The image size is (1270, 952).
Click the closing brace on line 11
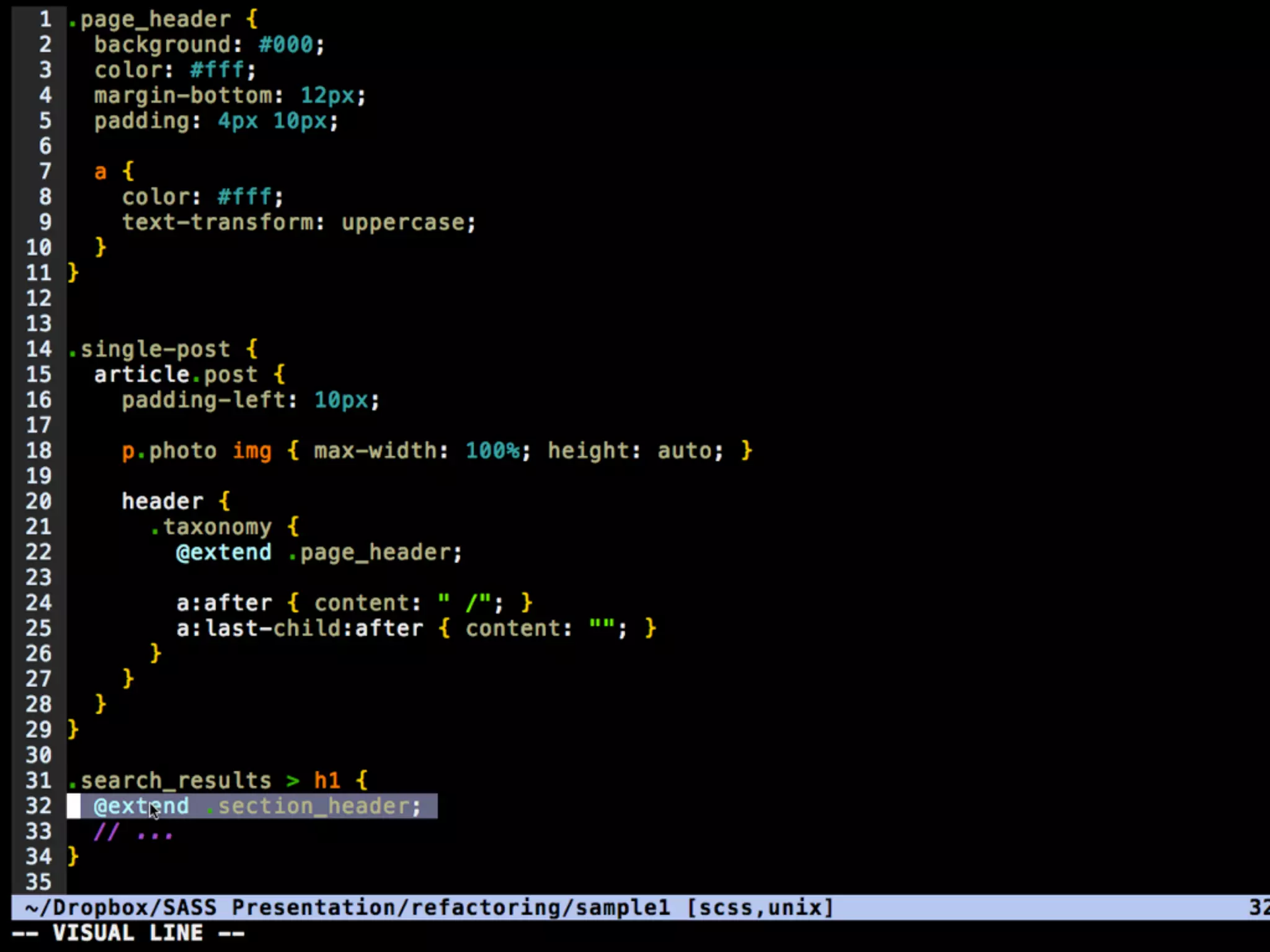73,273
